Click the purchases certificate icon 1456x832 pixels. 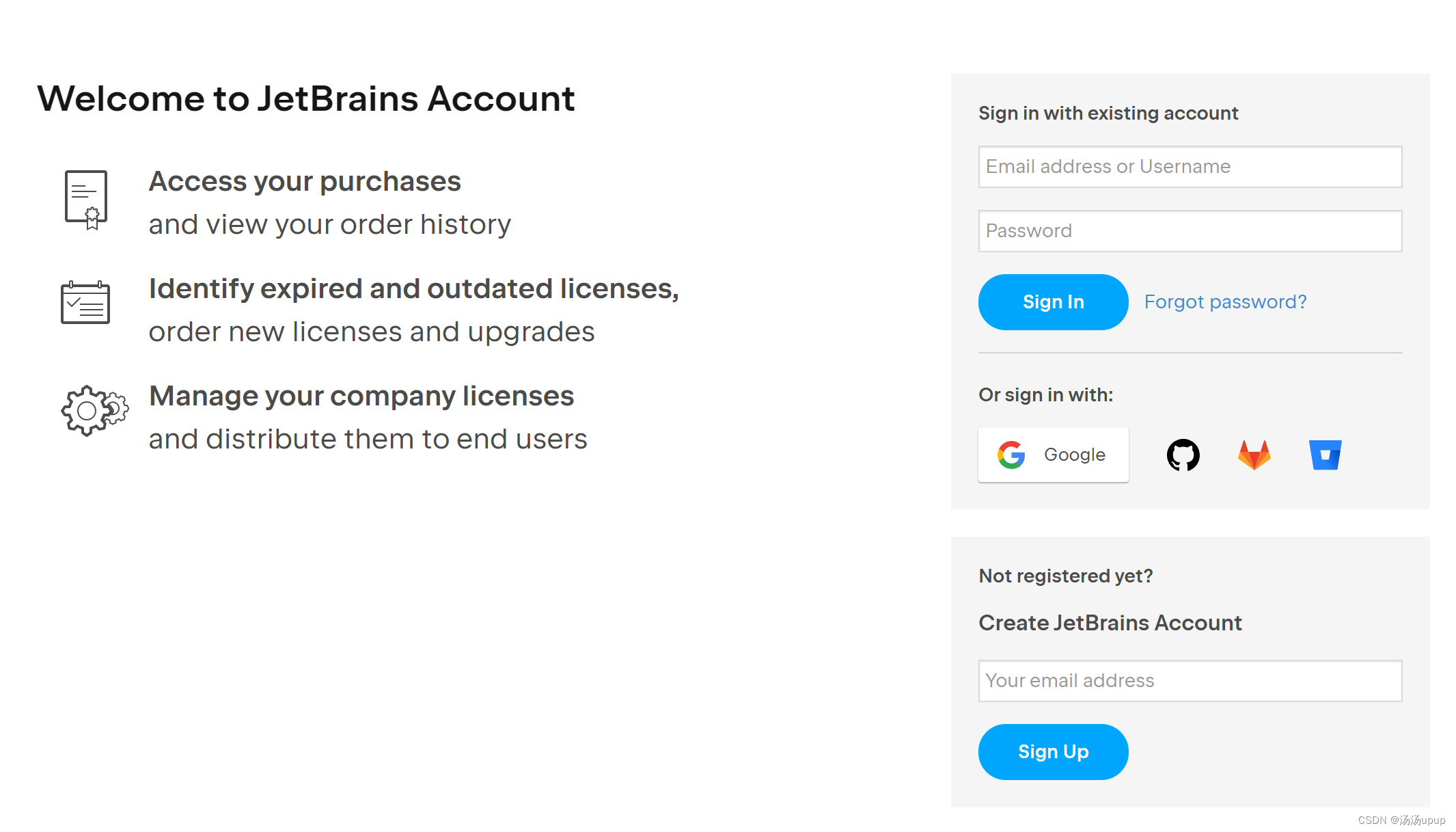pyautogui.click(x=86, y=199)
